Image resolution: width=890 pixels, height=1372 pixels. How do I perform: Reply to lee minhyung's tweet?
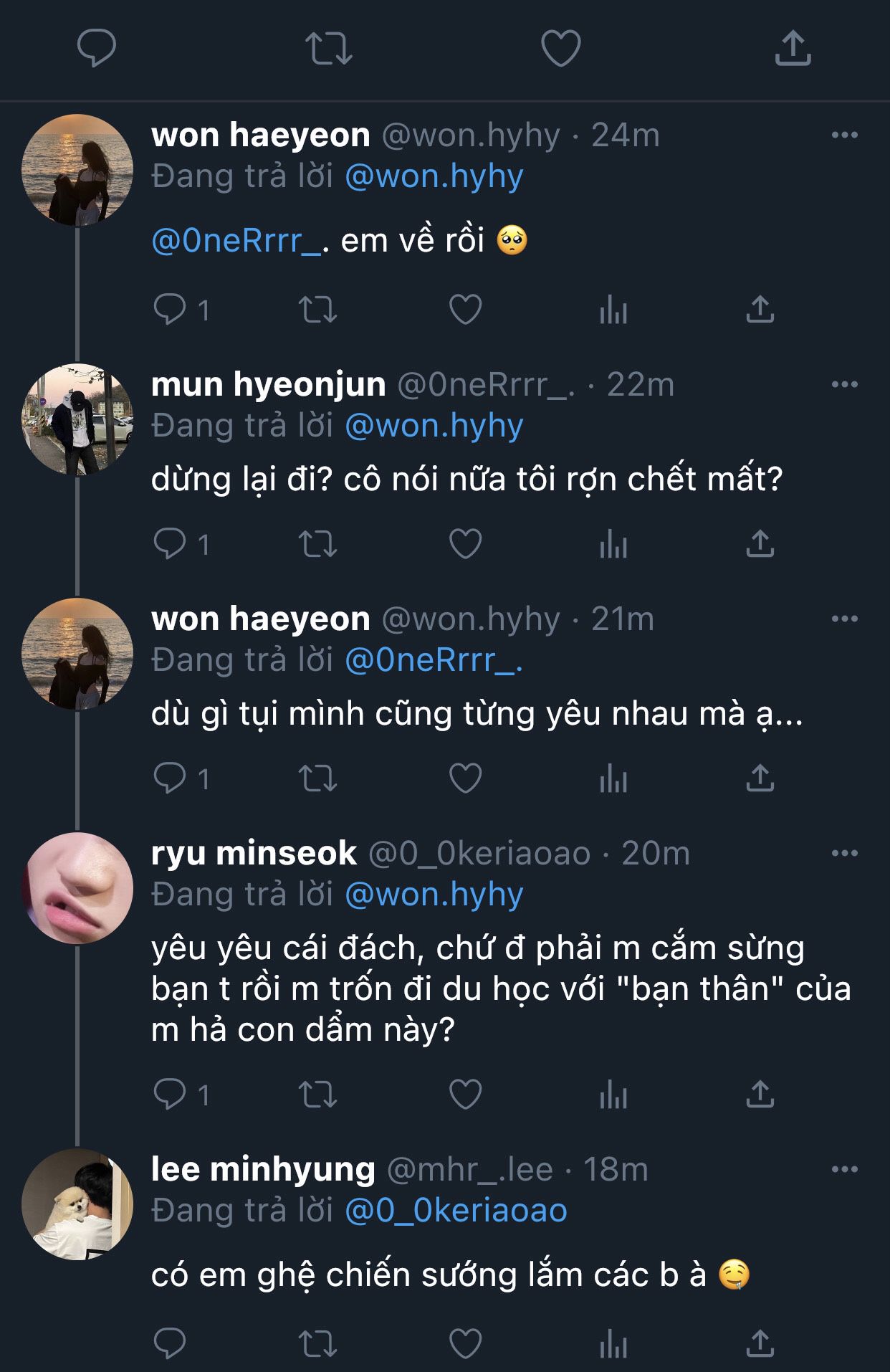click(x=170, y=1343)
